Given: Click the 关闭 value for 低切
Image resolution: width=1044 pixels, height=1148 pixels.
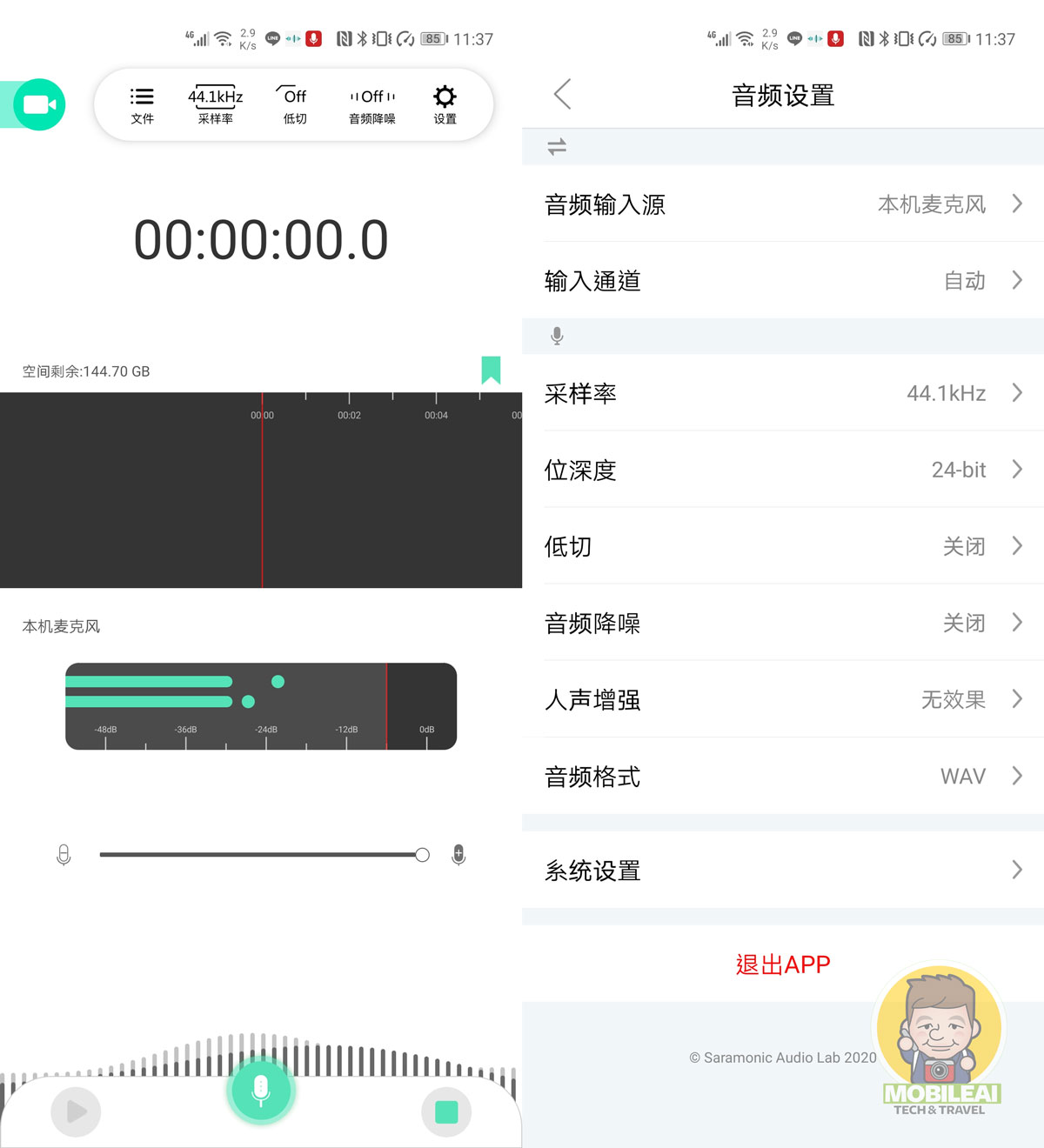Looking at the screenshot, I should click(965, 547).
